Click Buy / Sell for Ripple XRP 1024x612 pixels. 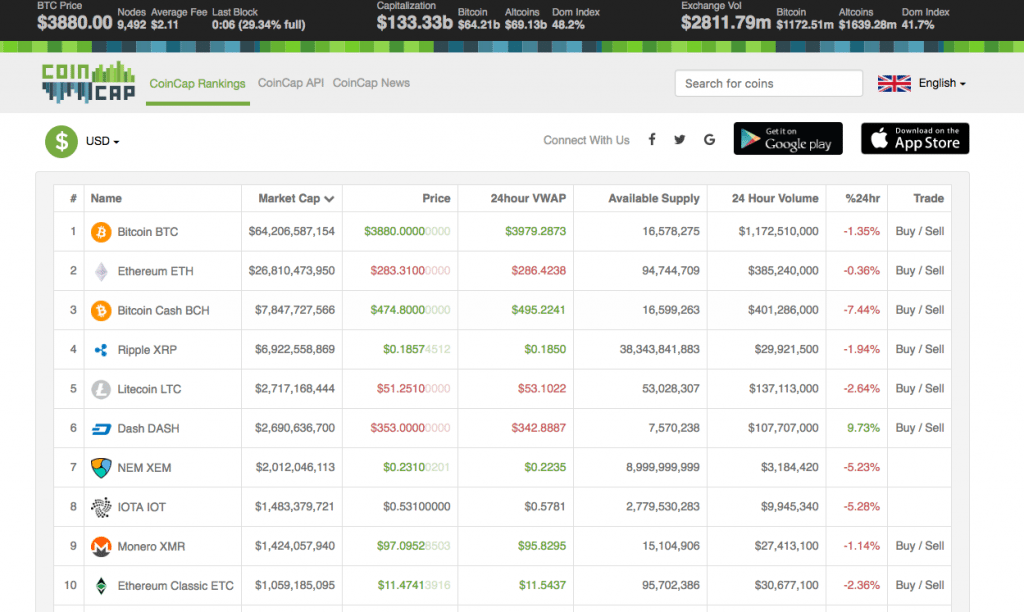tap(920, 349)
